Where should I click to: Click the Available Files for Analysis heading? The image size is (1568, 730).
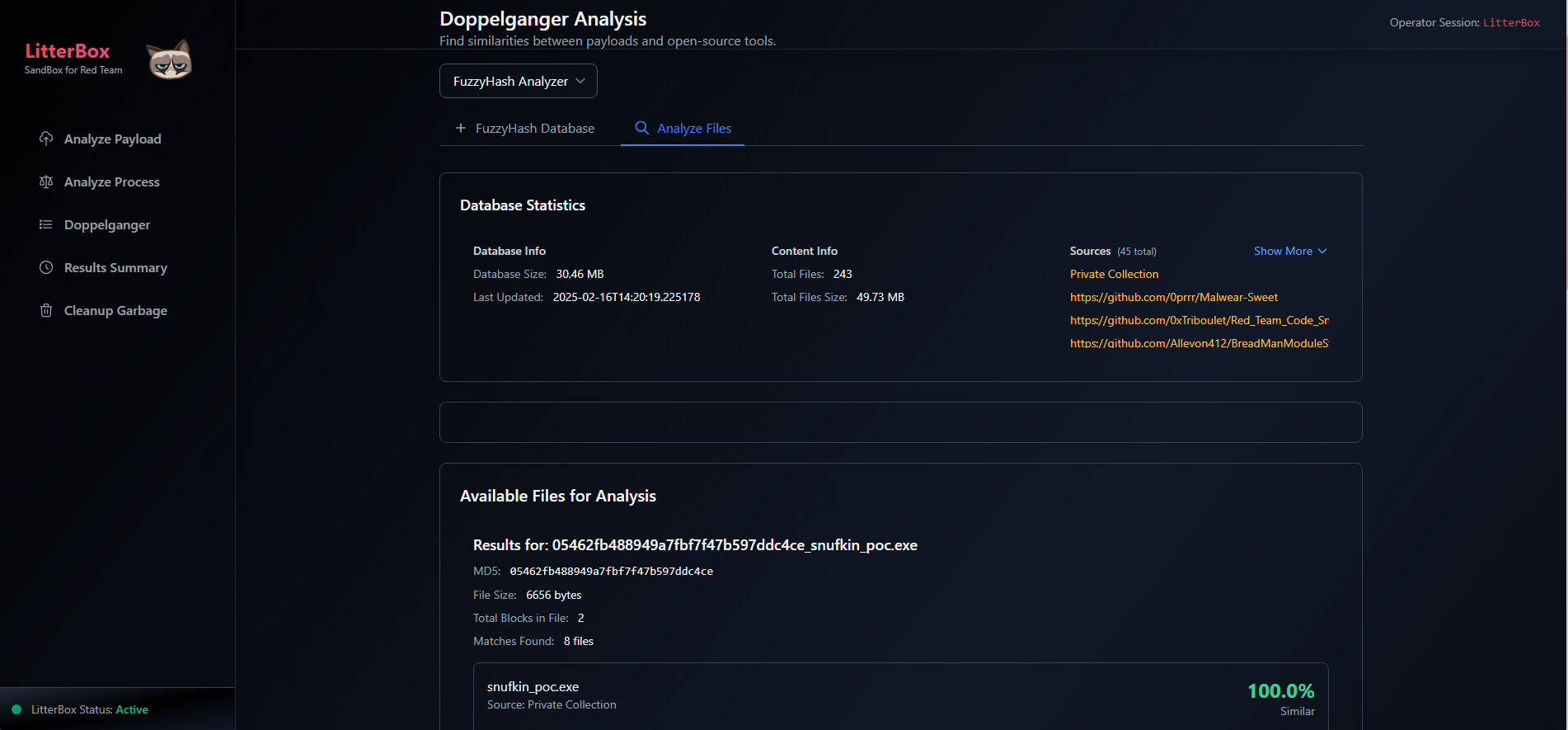[558, 496]
